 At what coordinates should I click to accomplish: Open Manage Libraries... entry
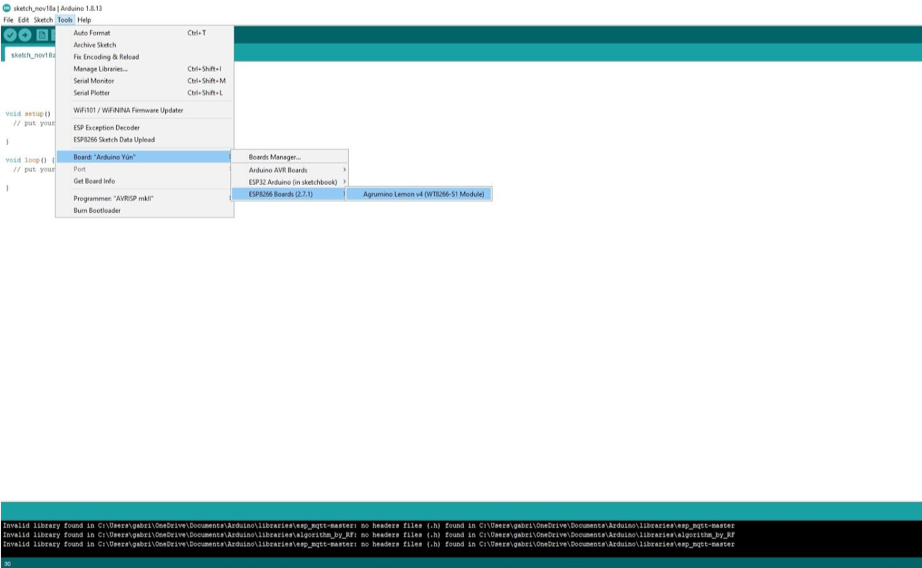coord(145,69)
